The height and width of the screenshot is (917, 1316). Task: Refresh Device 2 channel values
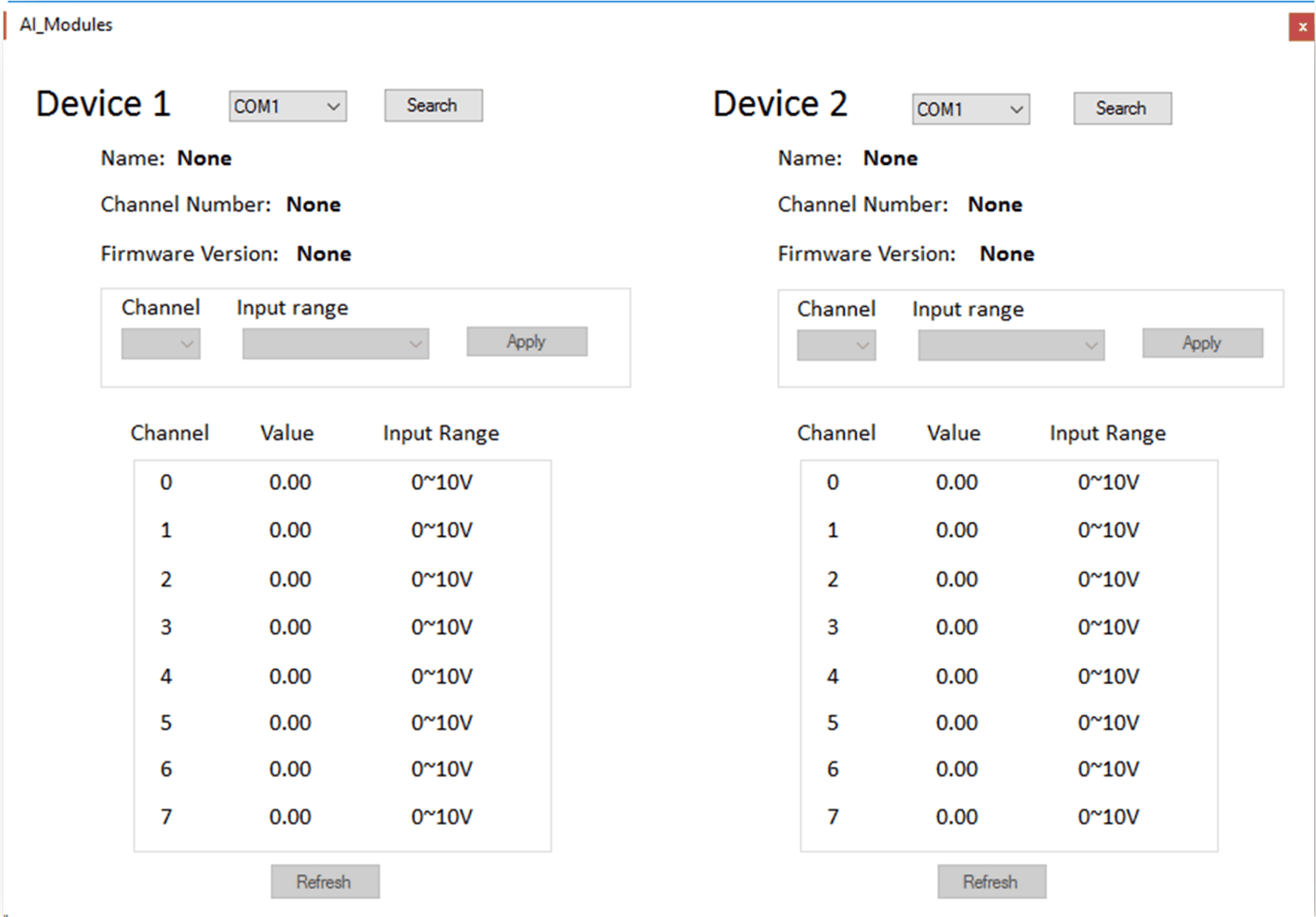[991, 882]
